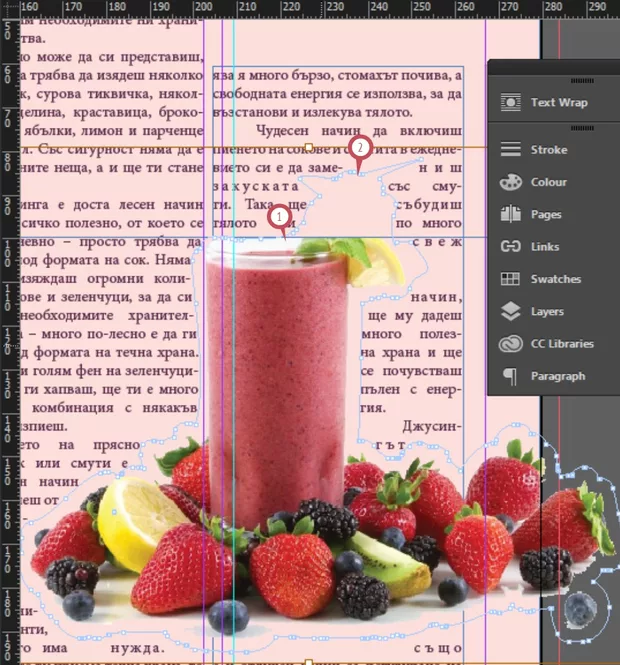Open the Text Wrap panel icon
620x665 pixels.
coord(511,102)
